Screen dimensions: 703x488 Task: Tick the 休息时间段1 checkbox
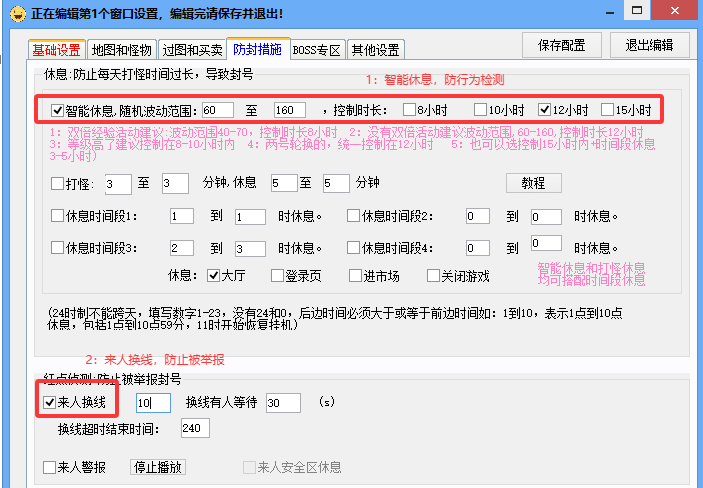click(57, 216)
